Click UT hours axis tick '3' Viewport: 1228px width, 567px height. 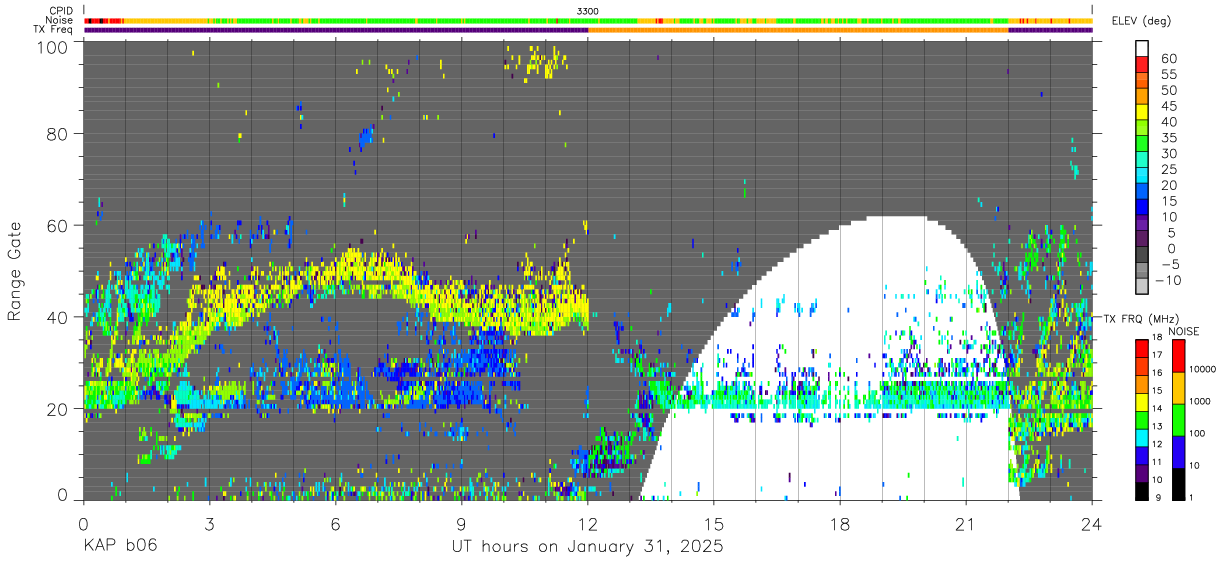(x=210, y=523)
